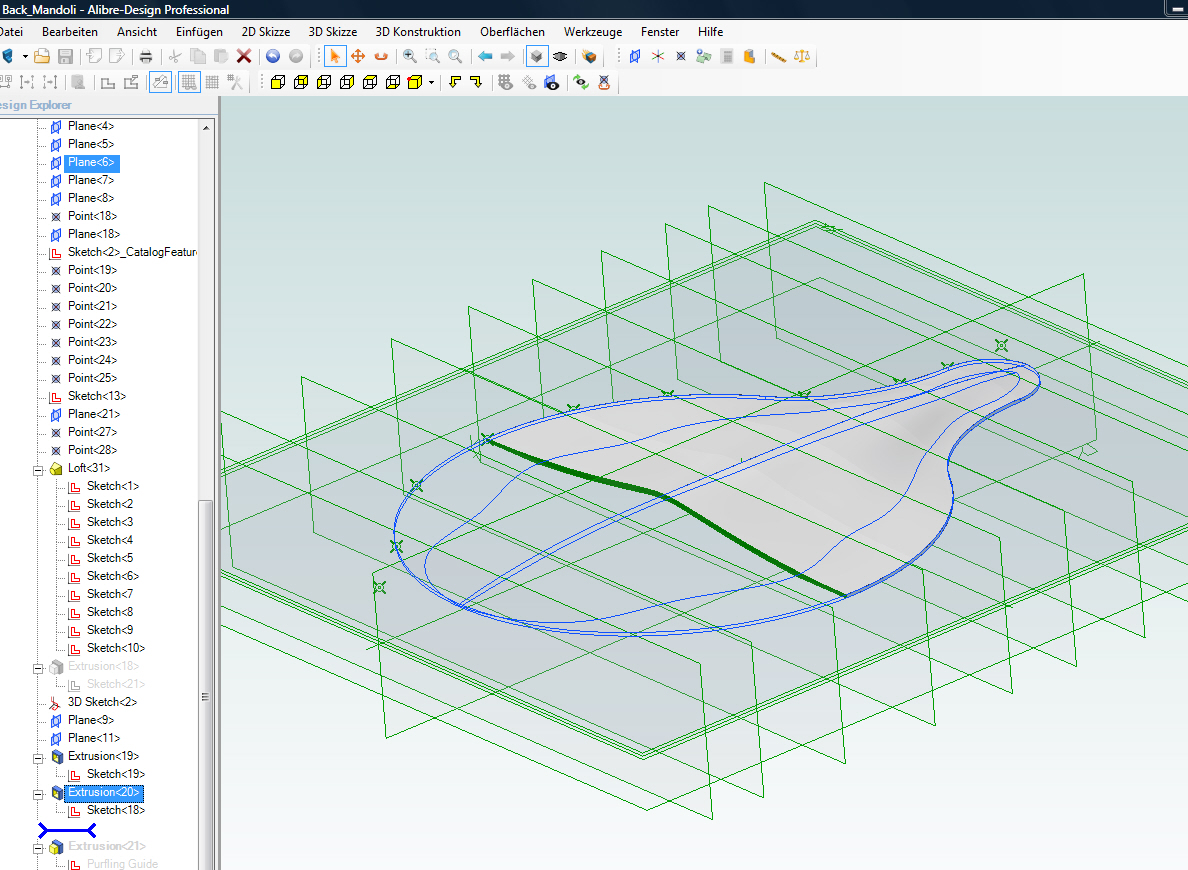Image resolution: width=1188 pixels, height=870 pixels.
Task: Toggle the shaded gray cube display mode
Action: 536,56
